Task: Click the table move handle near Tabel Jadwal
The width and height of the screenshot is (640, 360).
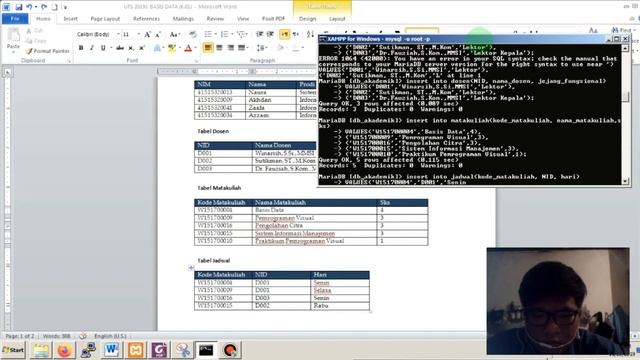Action: (x=191, y=268)
